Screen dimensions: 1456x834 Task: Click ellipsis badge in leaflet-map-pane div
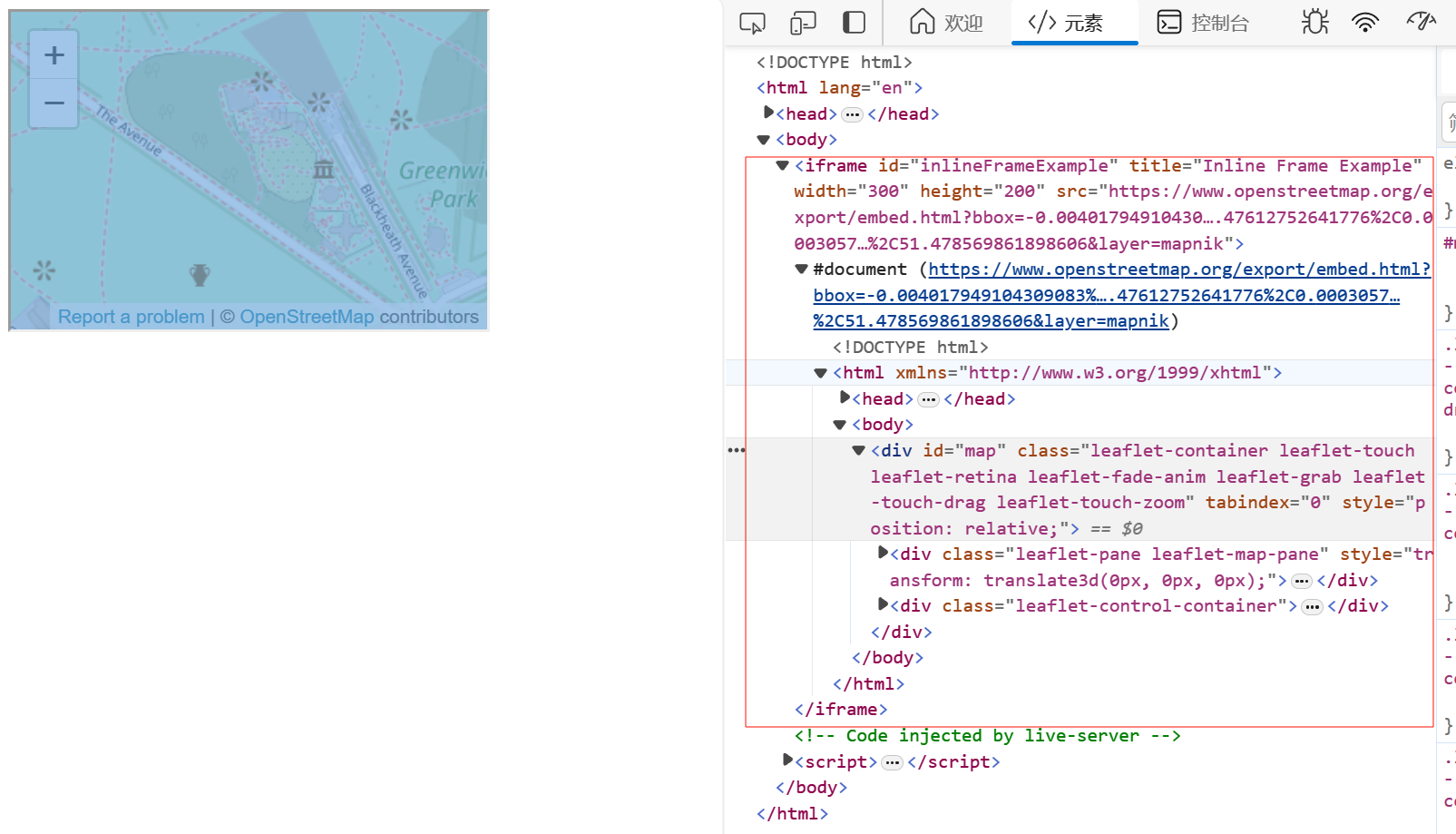tap(1302, 581)
